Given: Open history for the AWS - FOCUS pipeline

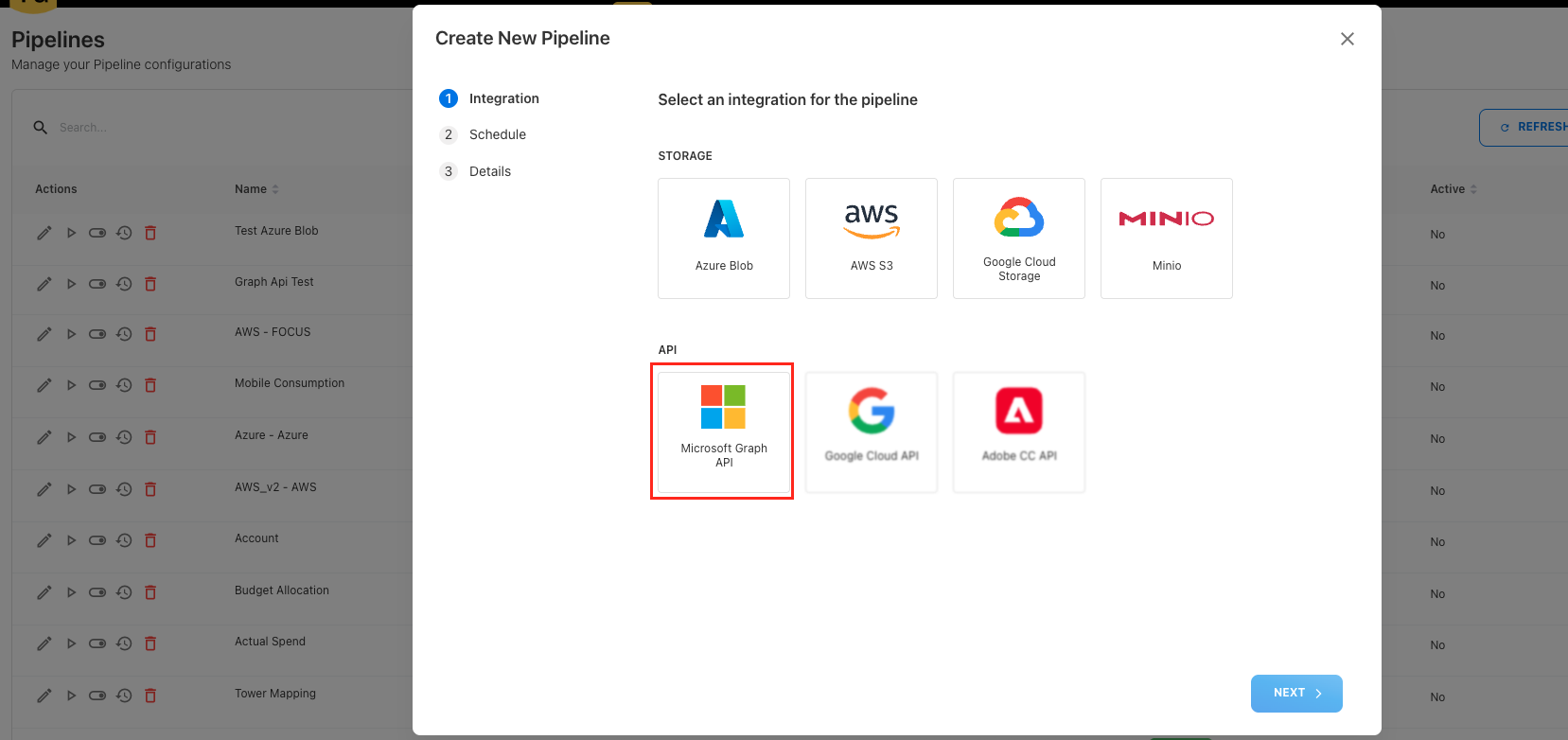Looking at the screenshot, I should 124,334.
